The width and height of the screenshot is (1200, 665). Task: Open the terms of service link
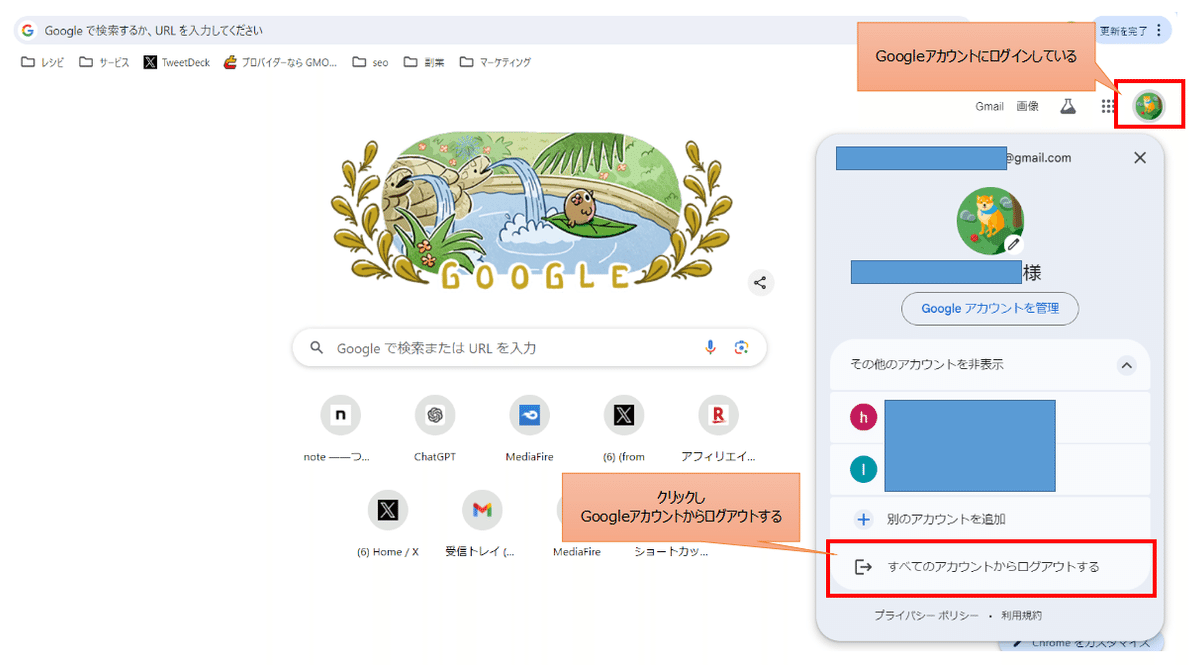[x=1020, y=616]
